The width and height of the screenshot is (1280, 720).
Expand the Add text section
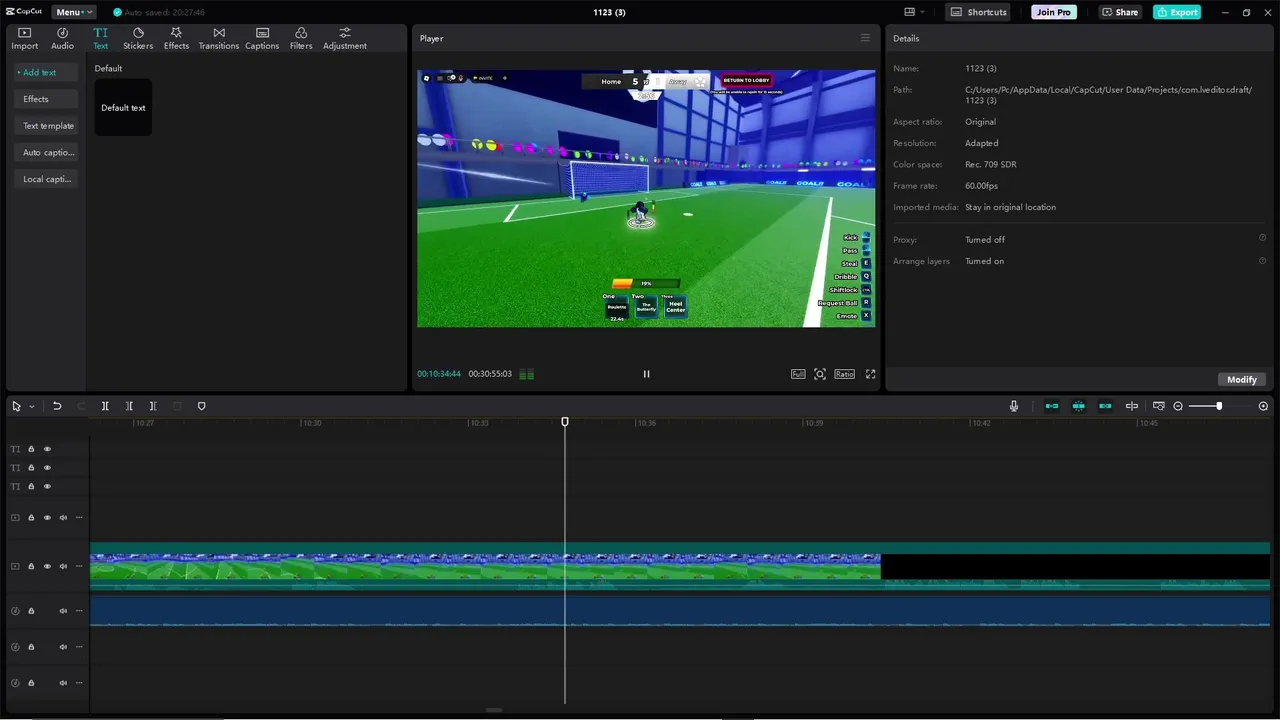[45, 72]
